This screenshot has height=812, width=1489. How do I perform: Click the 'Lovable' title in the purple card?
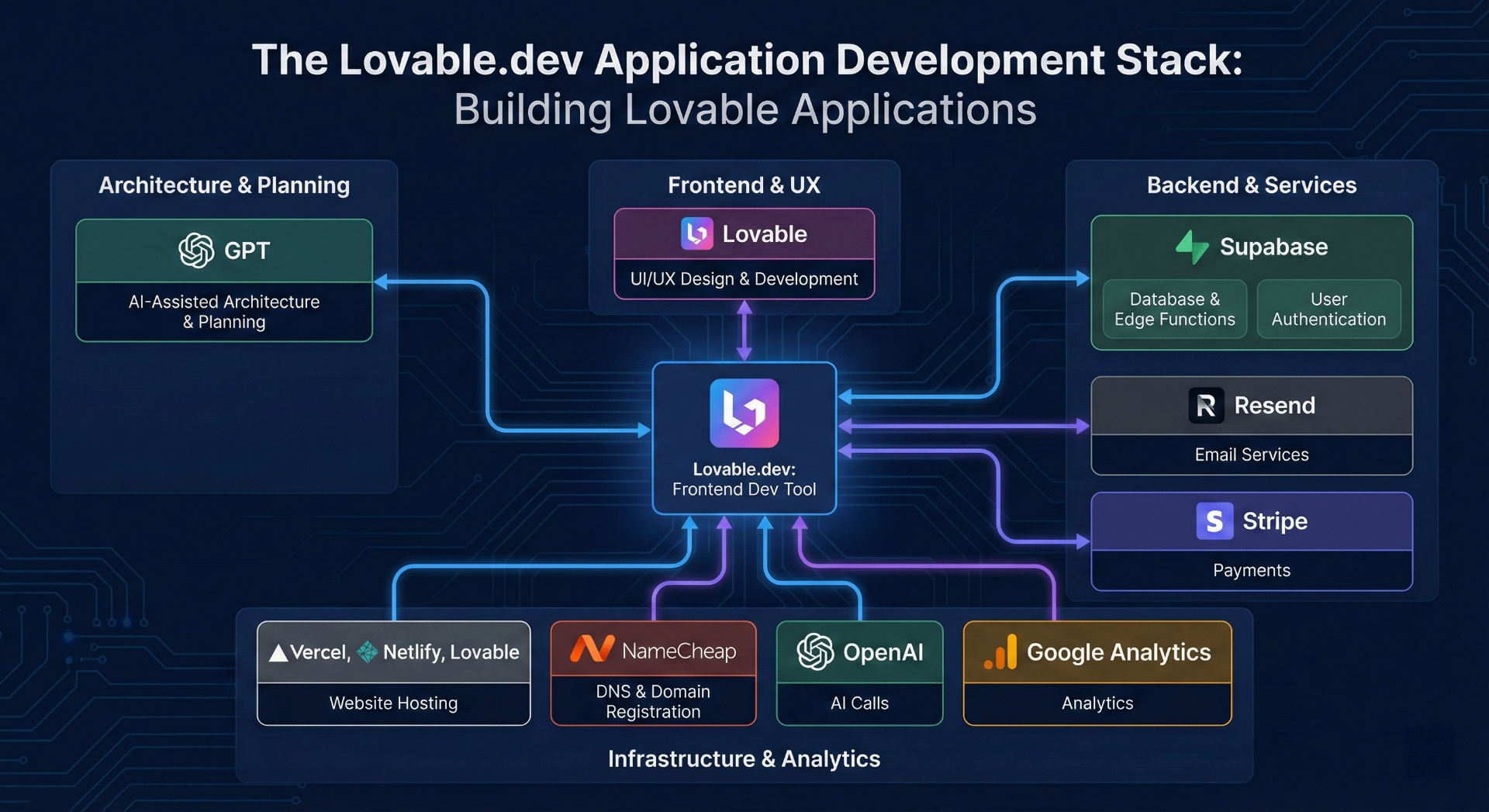765,233
